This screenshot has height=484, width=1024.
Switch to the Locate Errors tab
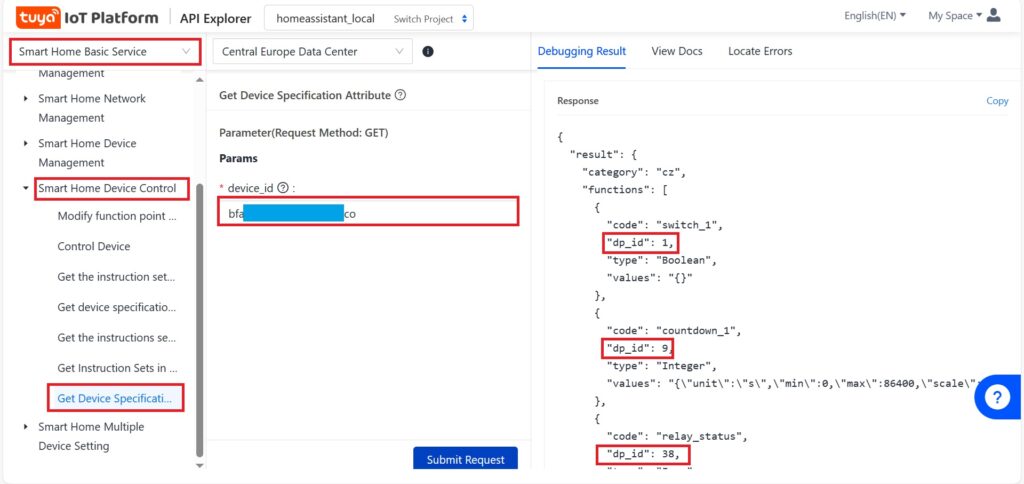(x=760, y=51)
